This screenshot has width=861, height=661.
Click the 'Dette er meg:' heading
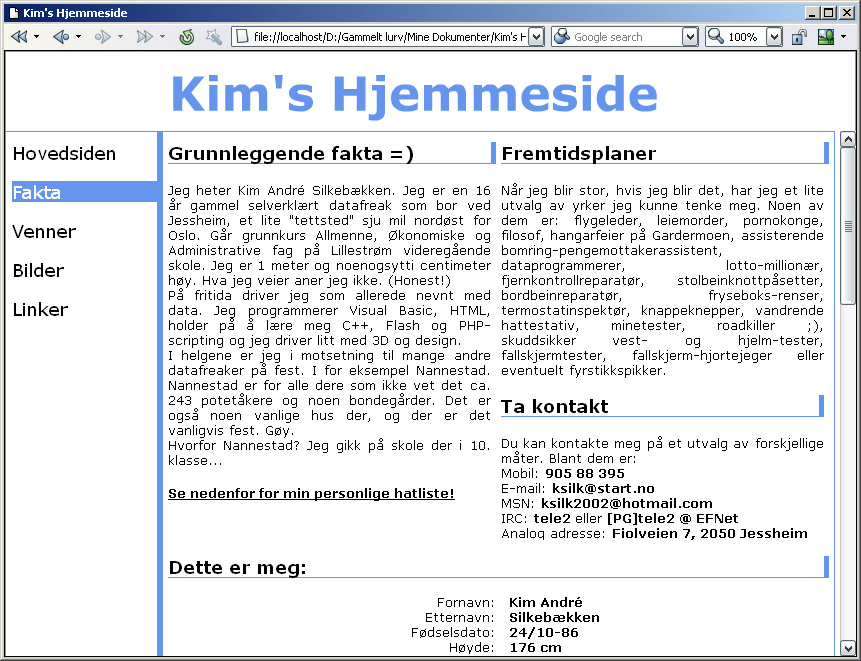click(x=237, y=567)
